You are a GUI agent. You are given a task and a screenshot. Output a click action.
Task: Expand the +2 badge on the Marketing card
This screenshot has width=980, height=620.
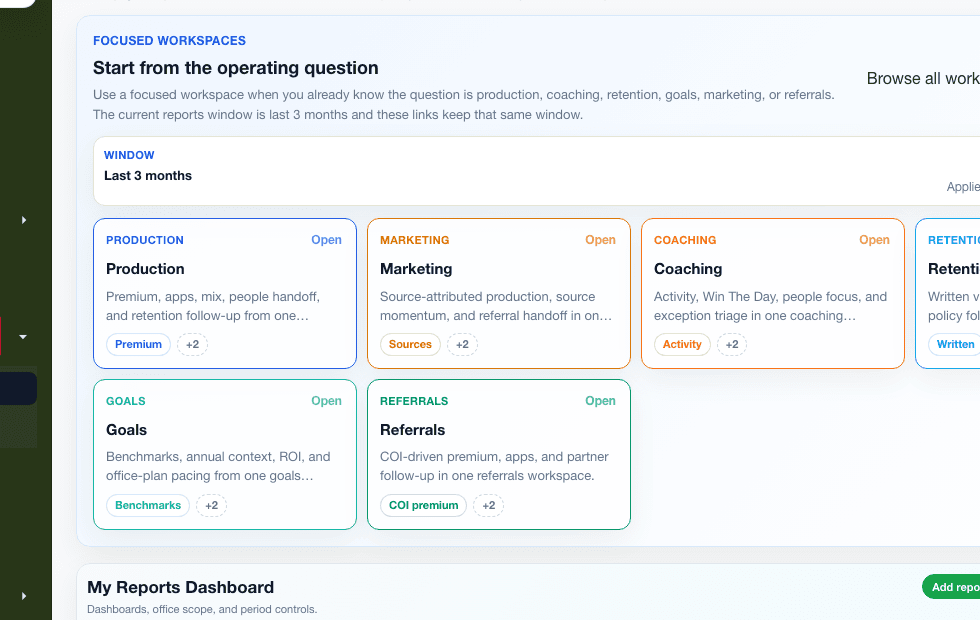pos(462,344)
